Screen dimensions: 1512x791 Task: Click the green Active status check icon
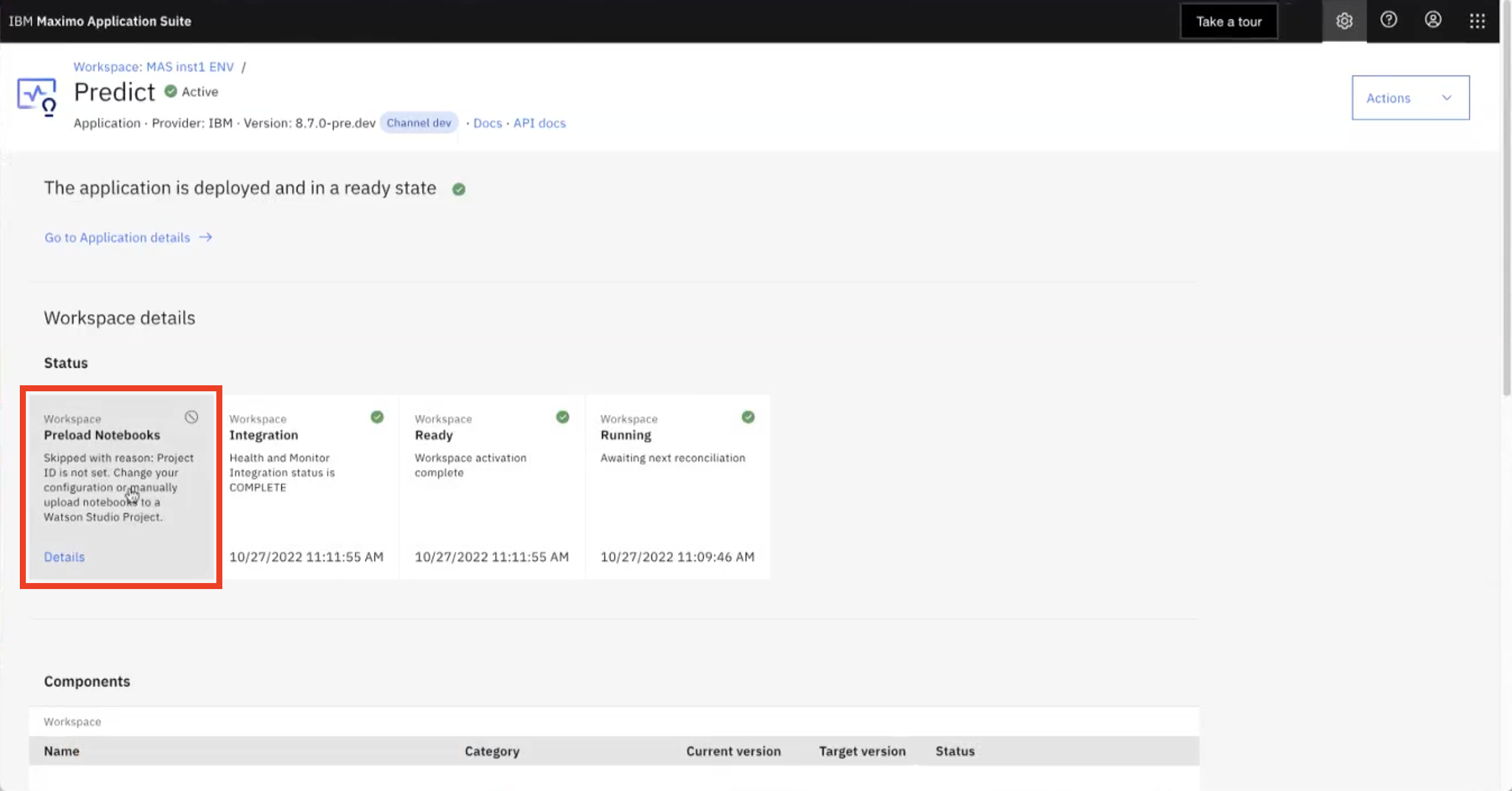[171, 91]
